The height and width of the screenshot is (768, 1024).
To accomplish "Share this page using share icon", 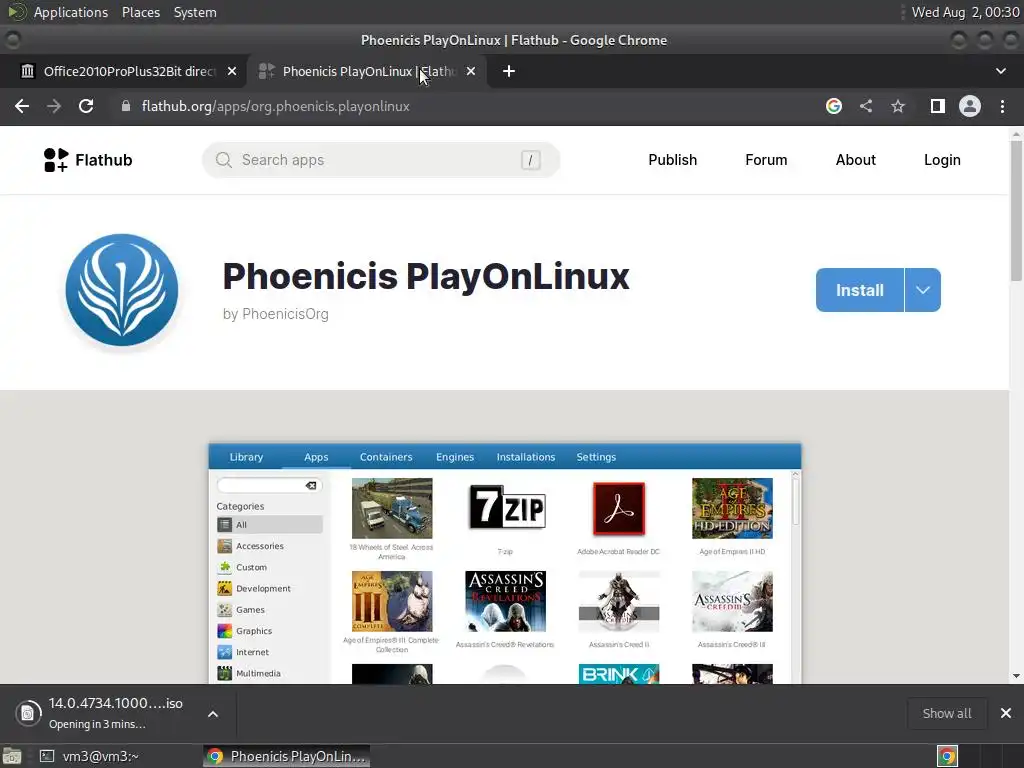I will (866, 106).
